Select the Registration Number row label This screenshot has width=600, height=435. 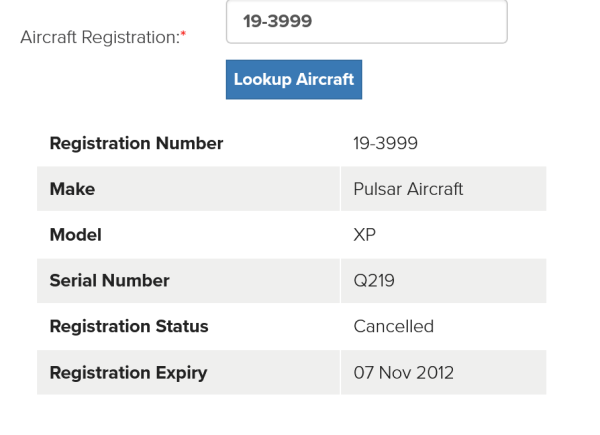tap(136, 143)
